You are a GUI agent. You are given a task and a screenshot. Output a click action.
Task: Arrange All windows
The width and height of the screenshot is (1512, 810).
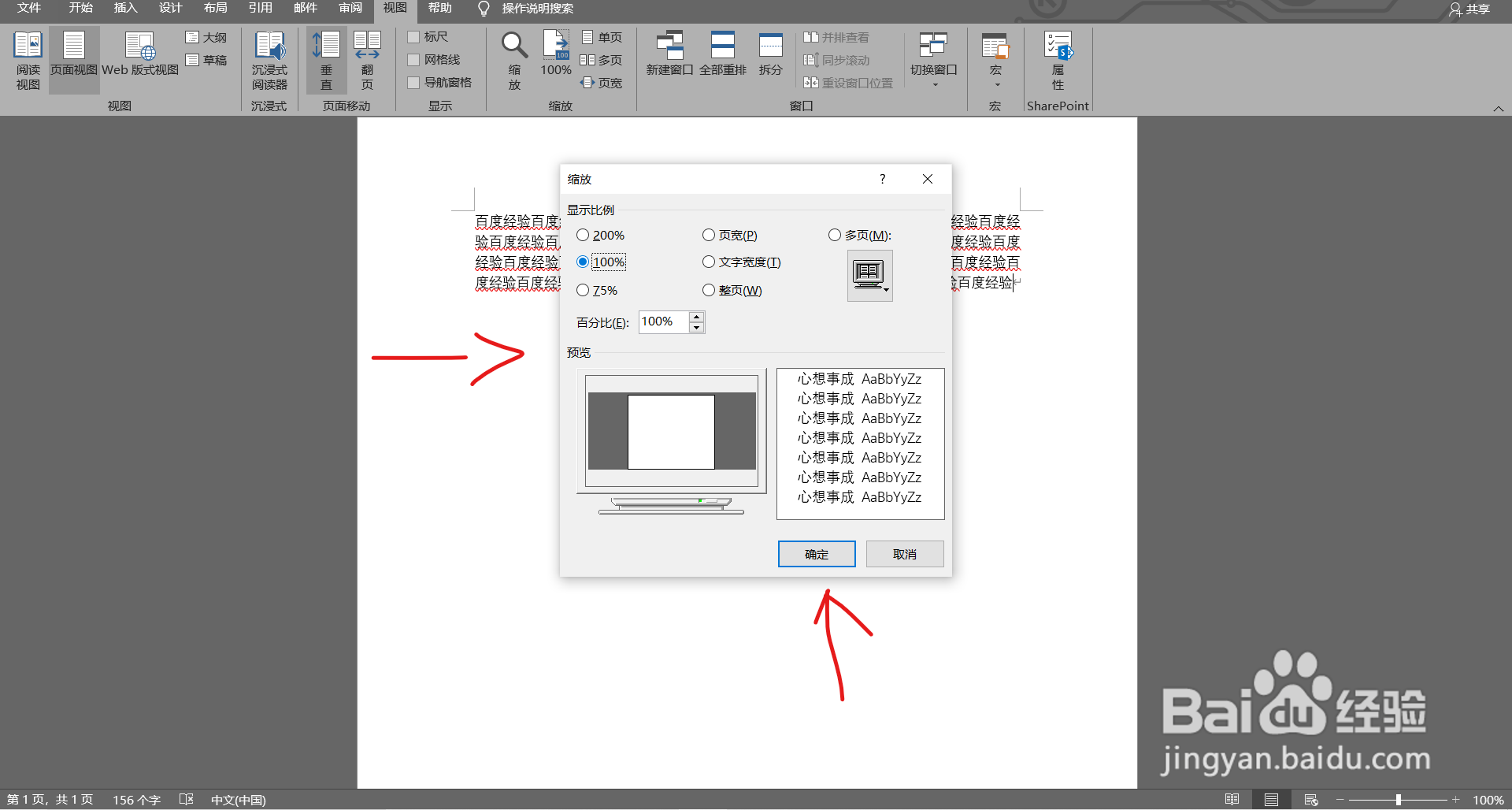click(x=722, y=55)
